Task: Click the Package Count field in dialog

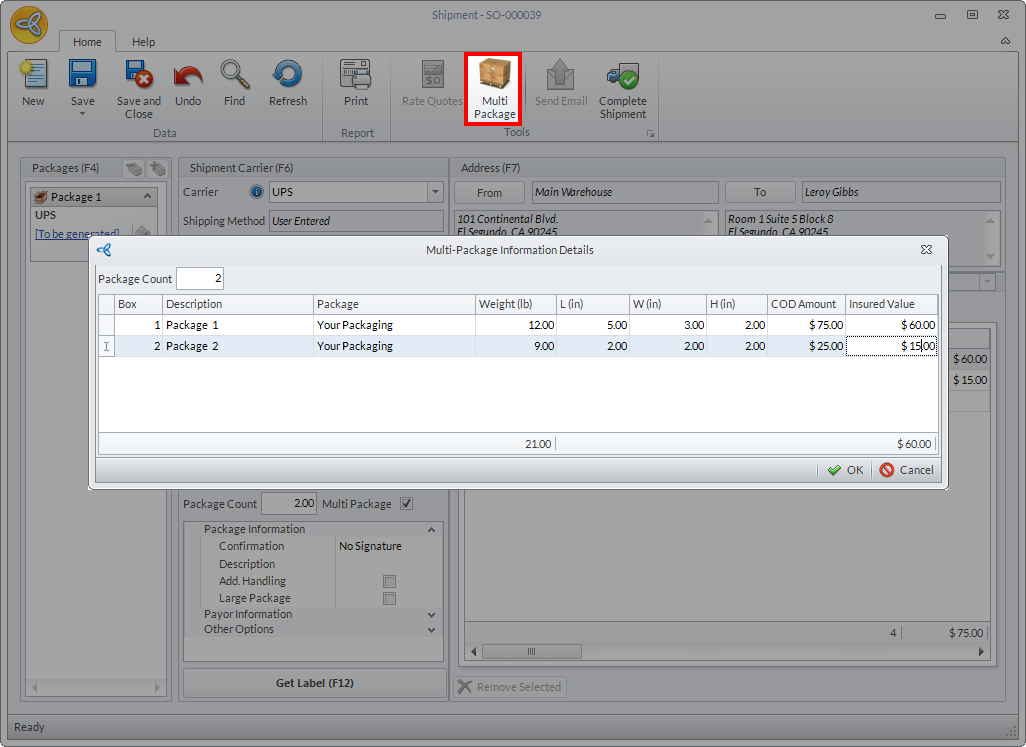Action: click(x=200, y=279)
